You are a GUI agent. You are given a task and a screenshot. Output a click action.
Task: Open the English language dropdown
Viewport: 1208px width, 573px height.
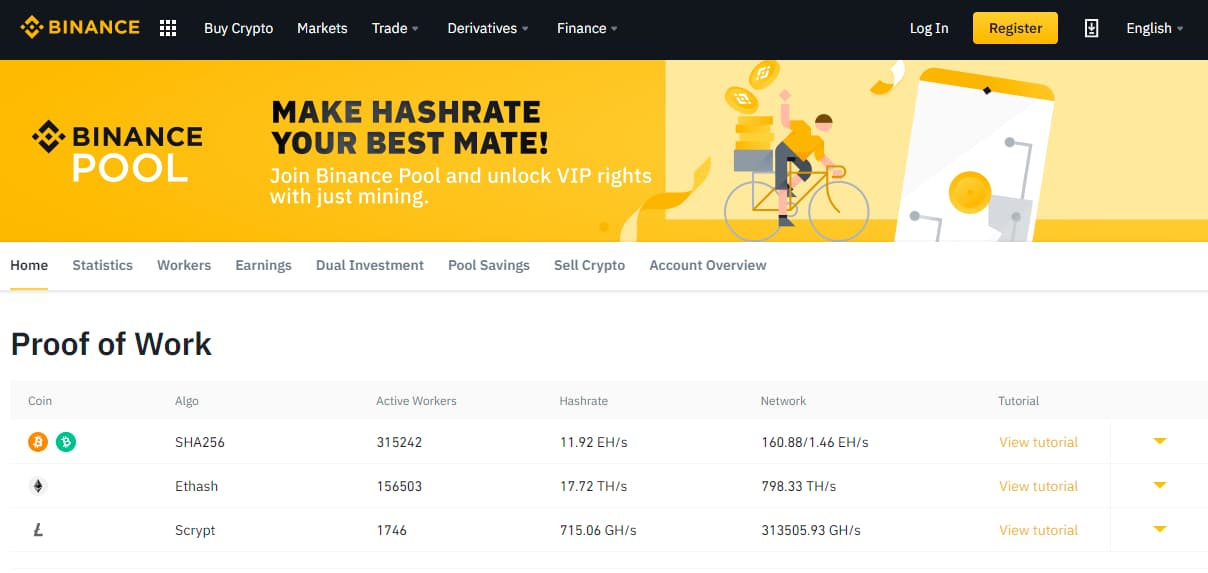pyautogui.click(x=1155, y=28)
